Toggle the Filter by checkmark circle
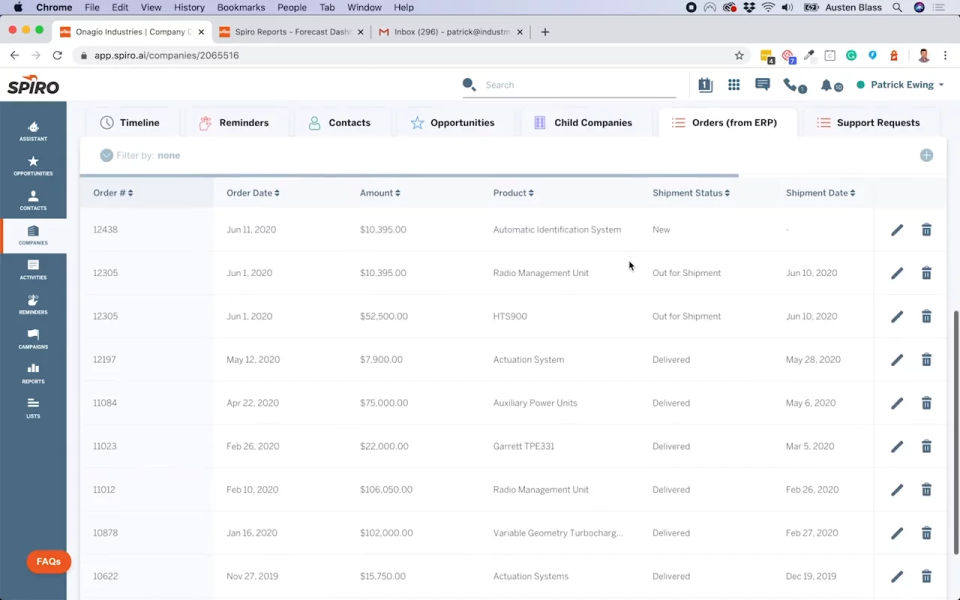Screen dimensions: 960x600 click(107, 156)
